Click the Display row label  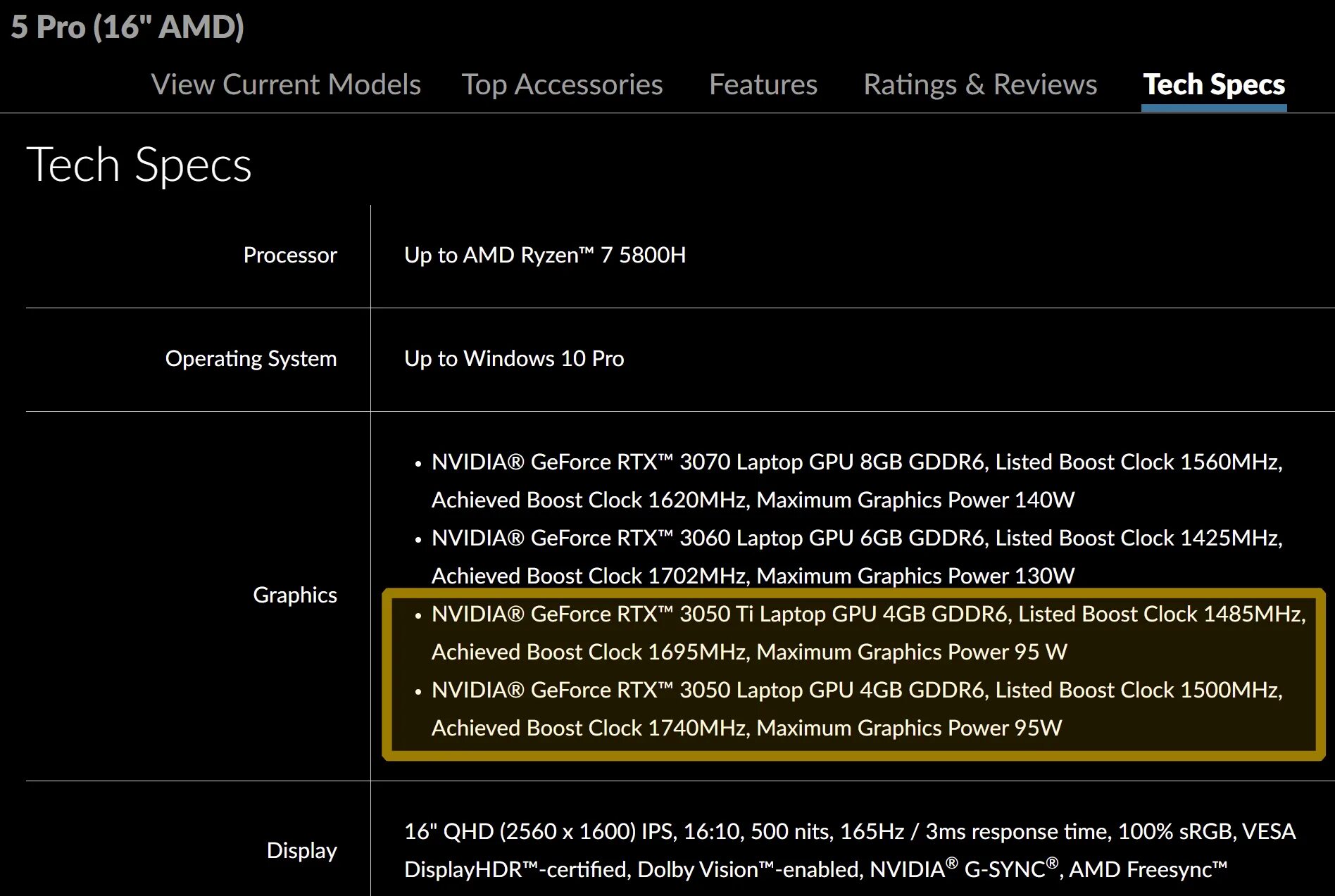[301, 850]
